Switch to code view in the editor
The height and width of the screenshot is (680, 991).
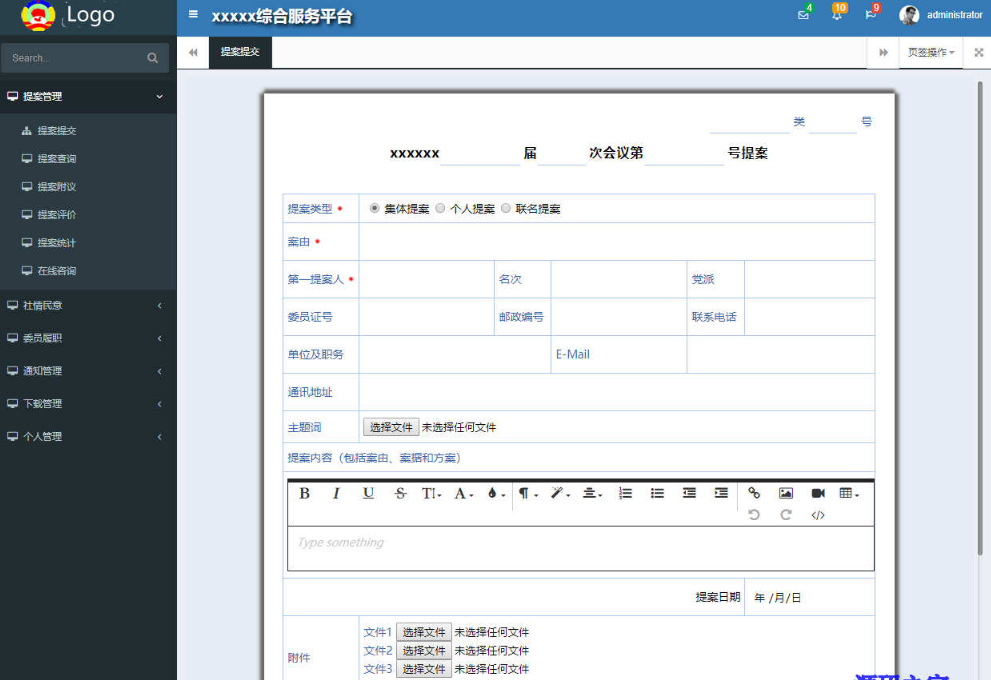[817, 515]
